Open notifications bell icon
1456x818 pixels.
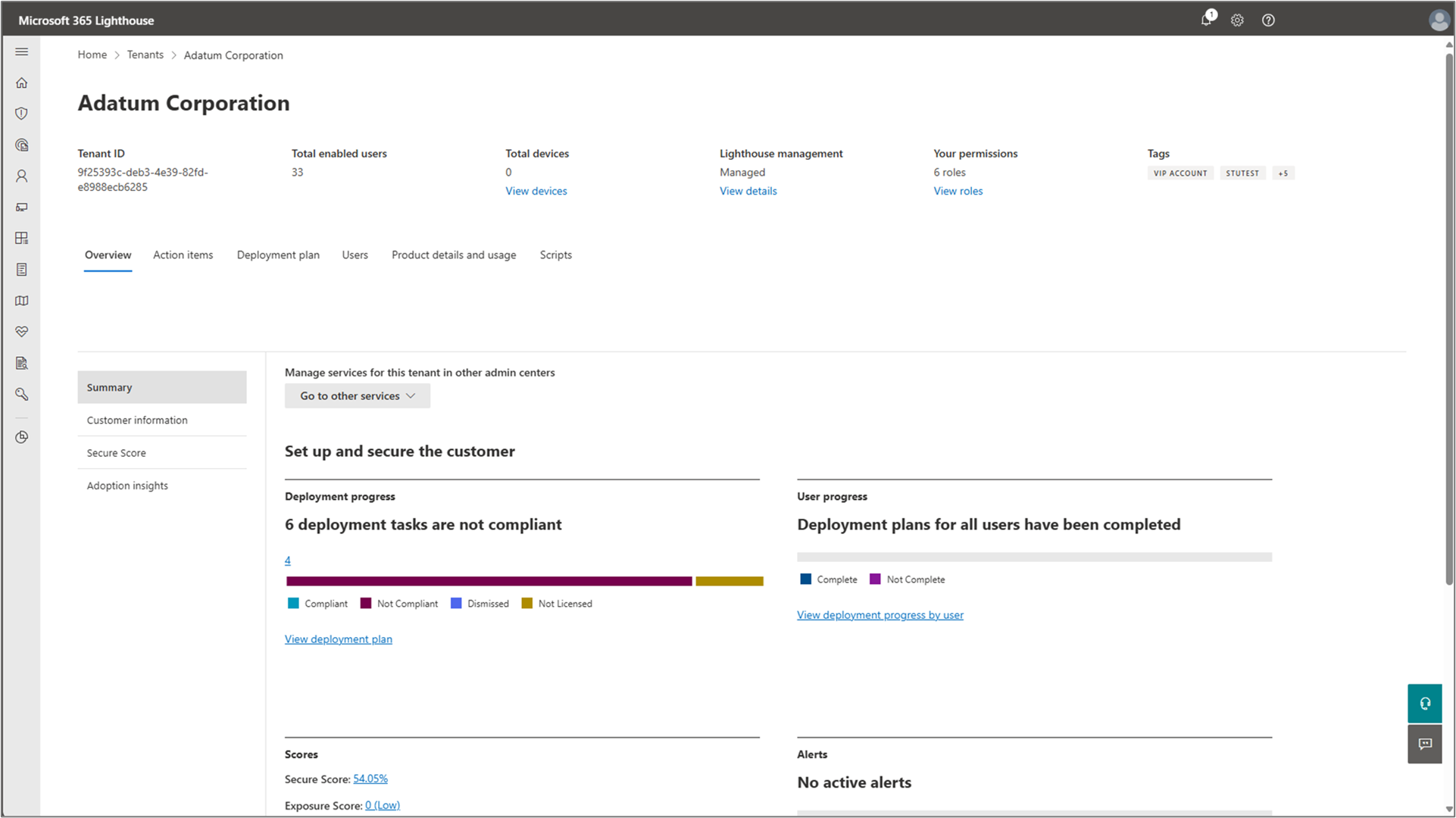click(x=1206, y=20)
